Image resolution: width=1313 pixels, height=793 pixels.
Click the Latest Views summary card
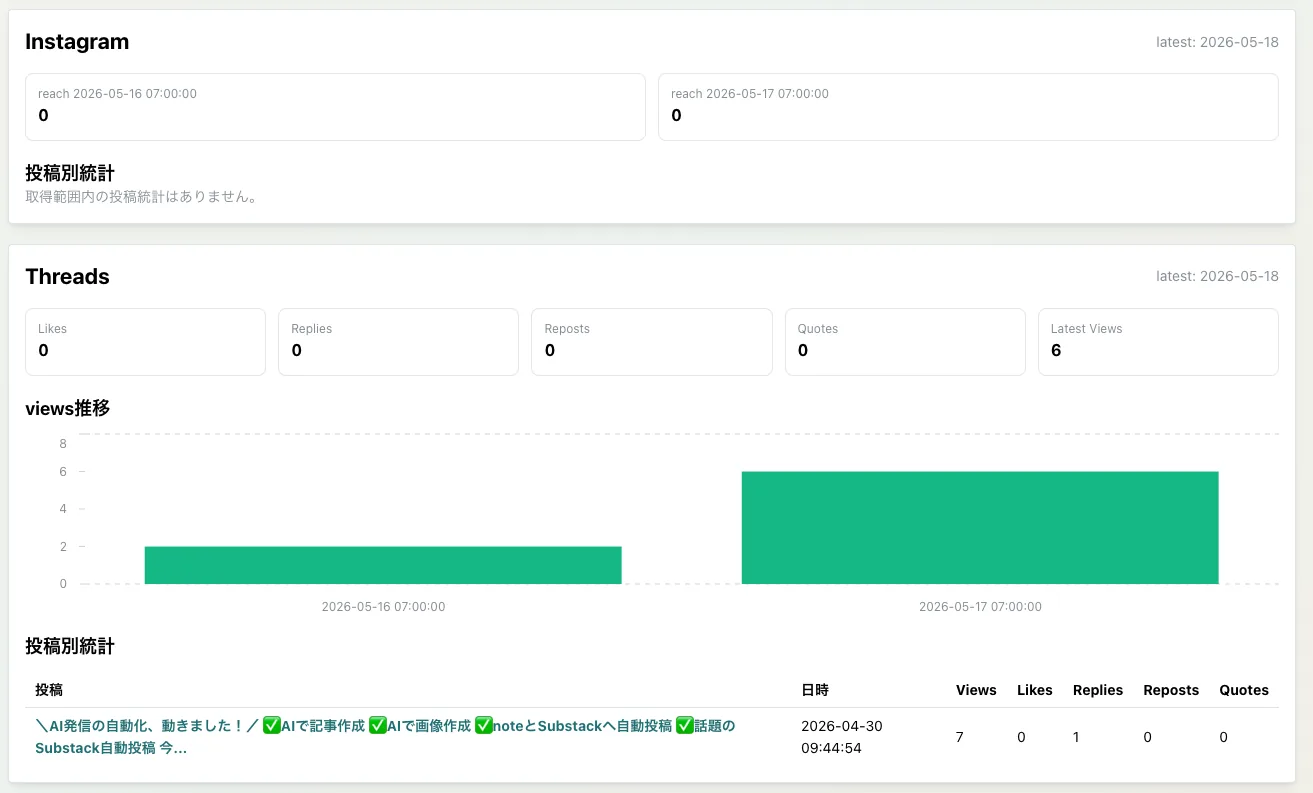[x=1158, y=342]
